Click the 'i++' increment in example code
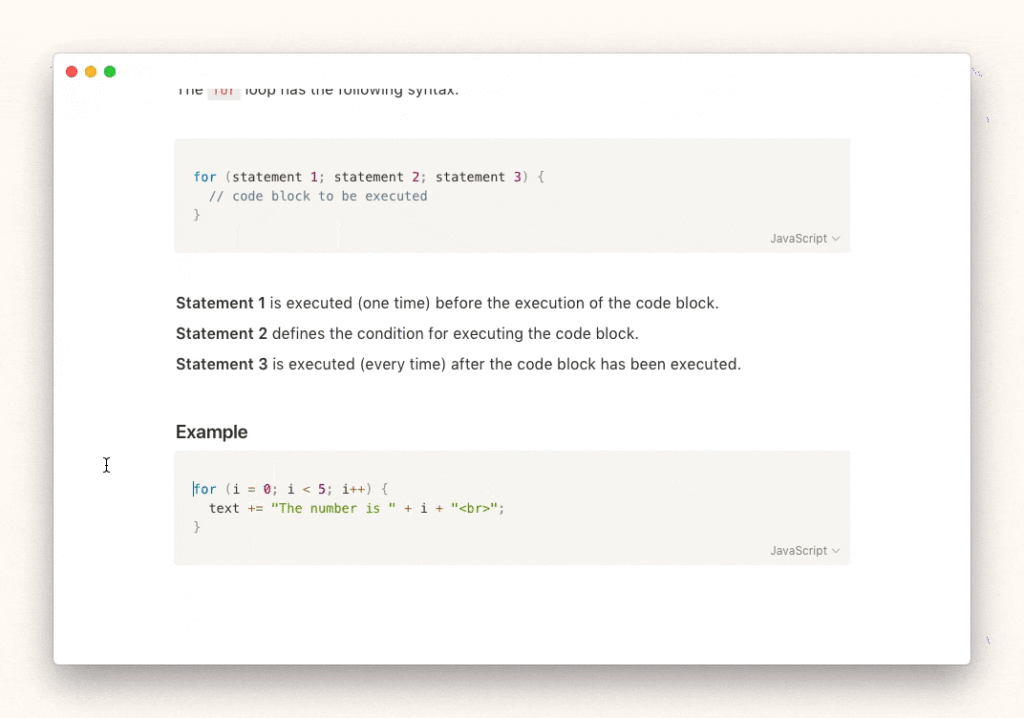Screen dimensions: 1024x718 356,489
